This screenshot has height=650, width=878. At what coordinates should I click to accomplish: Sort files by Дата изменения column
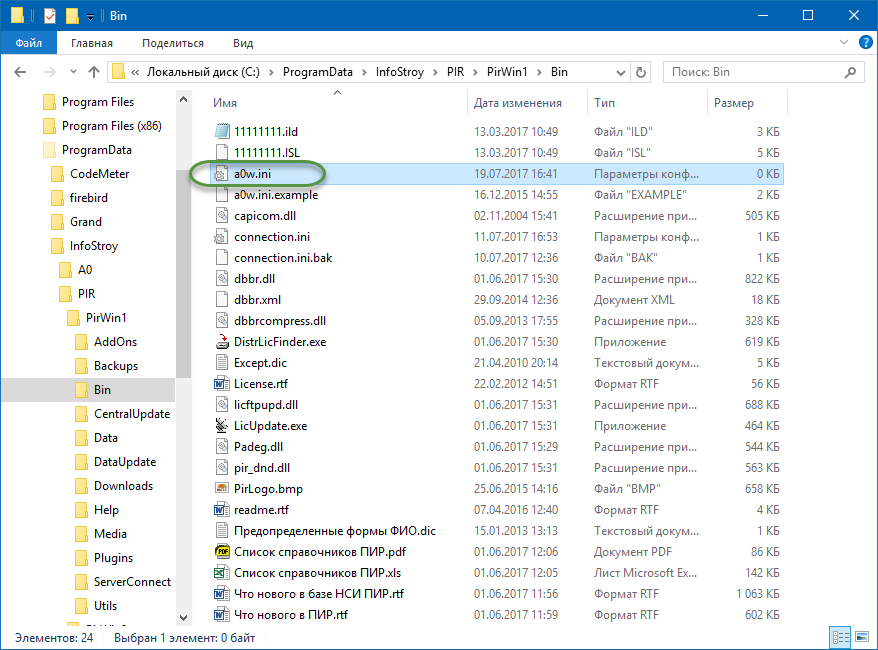tap(517, 103)
